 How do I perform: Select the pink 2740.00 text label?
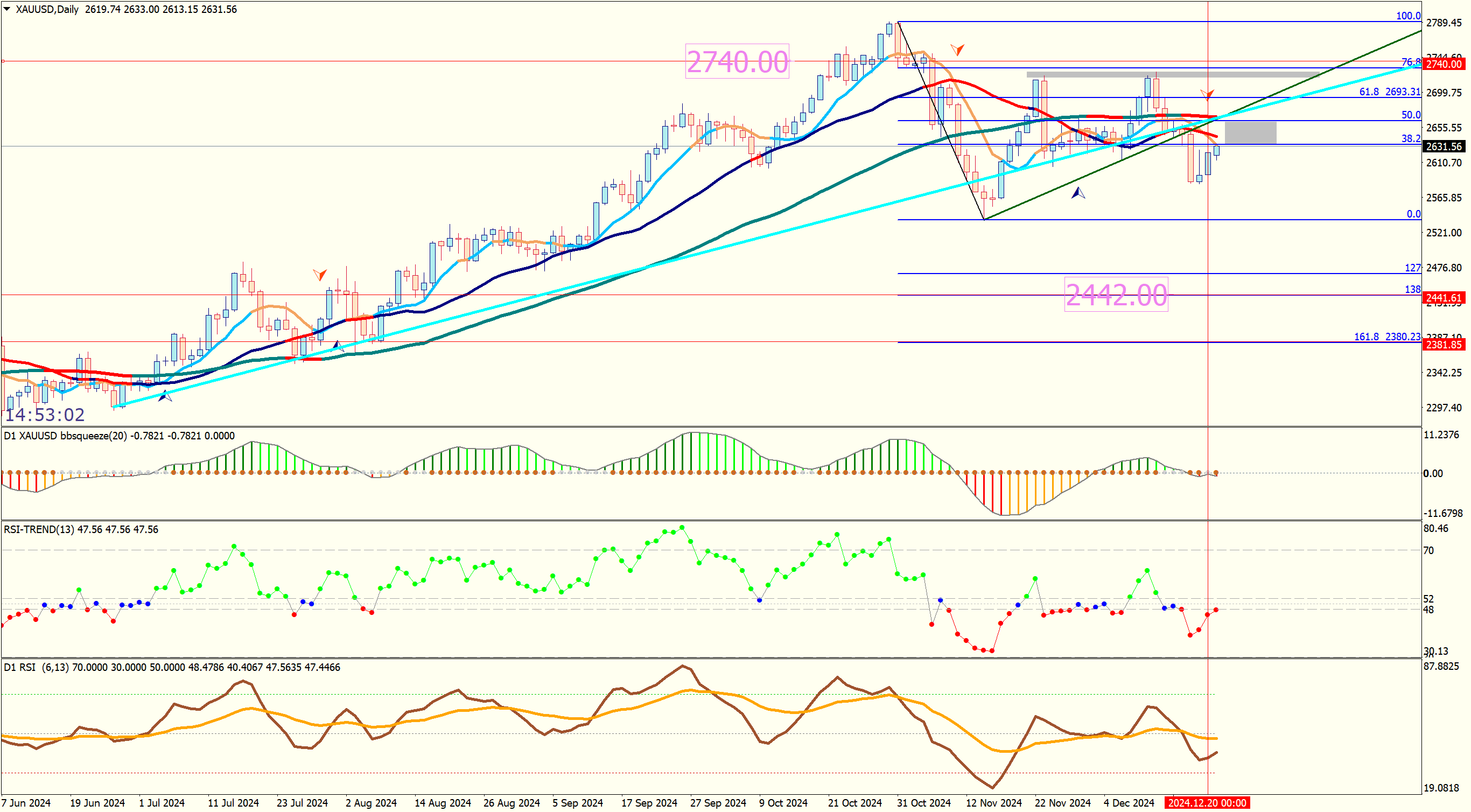(737, 62)
